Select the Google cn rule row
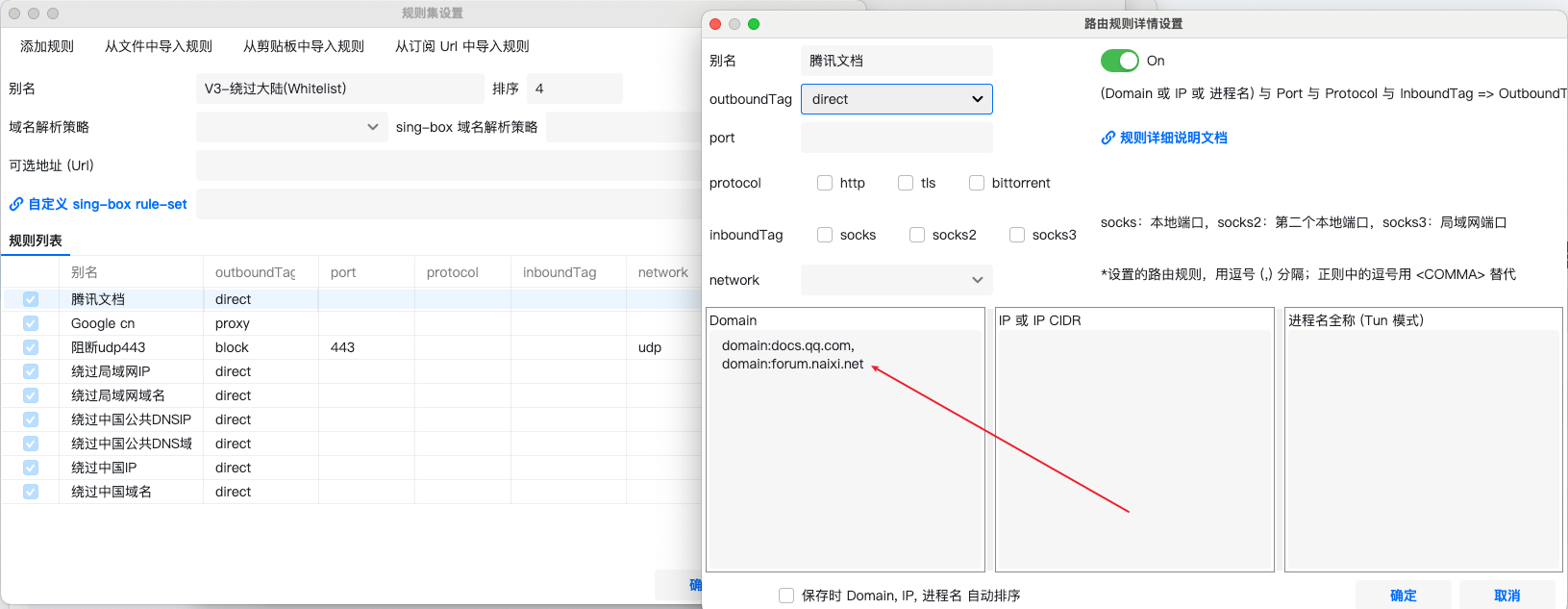Image resolution: width=1568 pixels, height=609 pixels. pos(103,323)
